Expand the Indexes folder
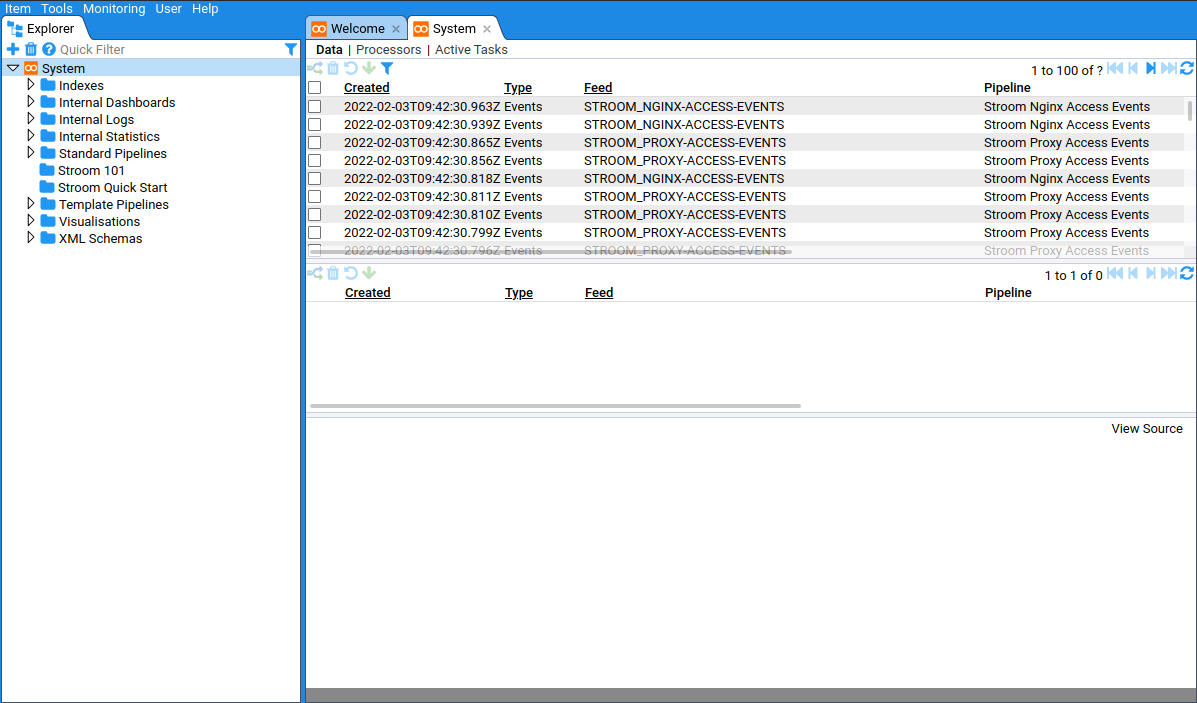 (31, 85)
